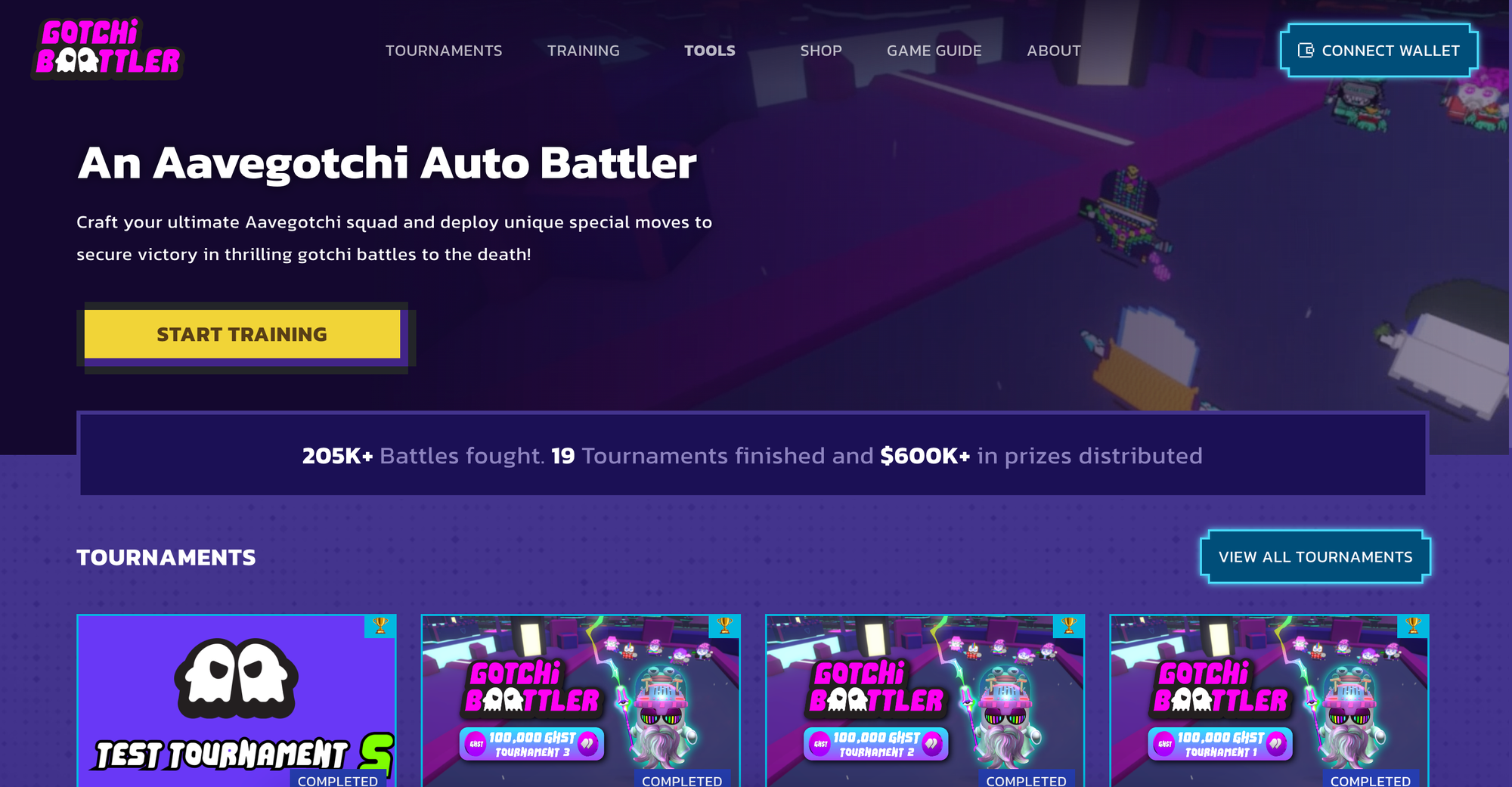1512x787 pixels.
Task: Click the 100,000 GHST Tournament 3 badge
Action: pos(531,744)
